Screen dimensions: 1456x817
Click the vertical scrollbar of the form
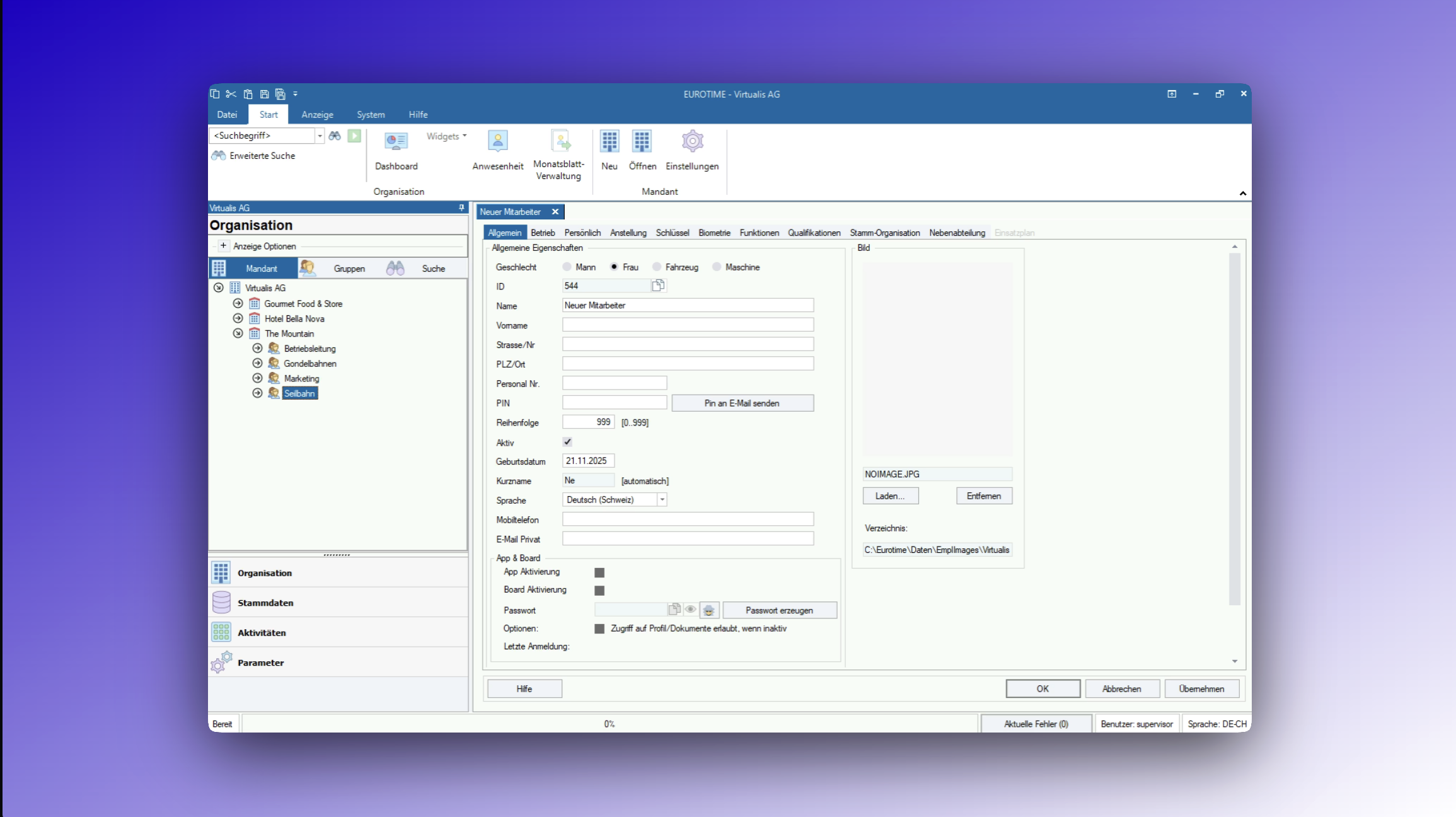(x=1234, y=429)
